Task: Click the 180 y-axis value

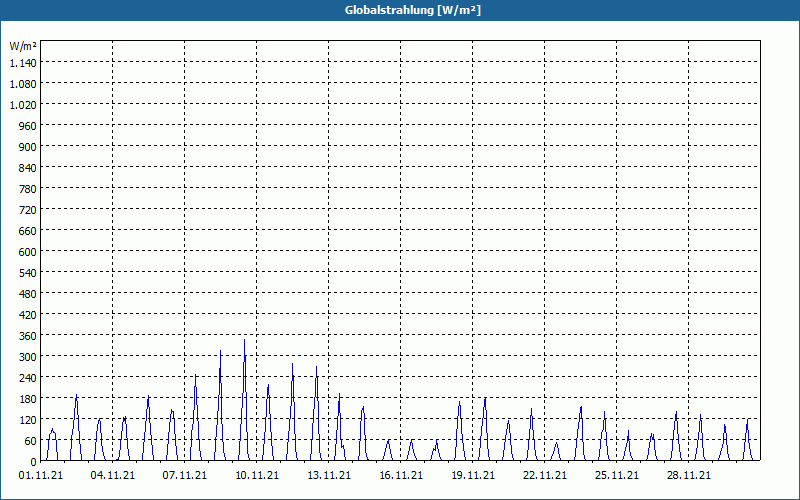Action: pyautogui.click(x=28, y=398)
